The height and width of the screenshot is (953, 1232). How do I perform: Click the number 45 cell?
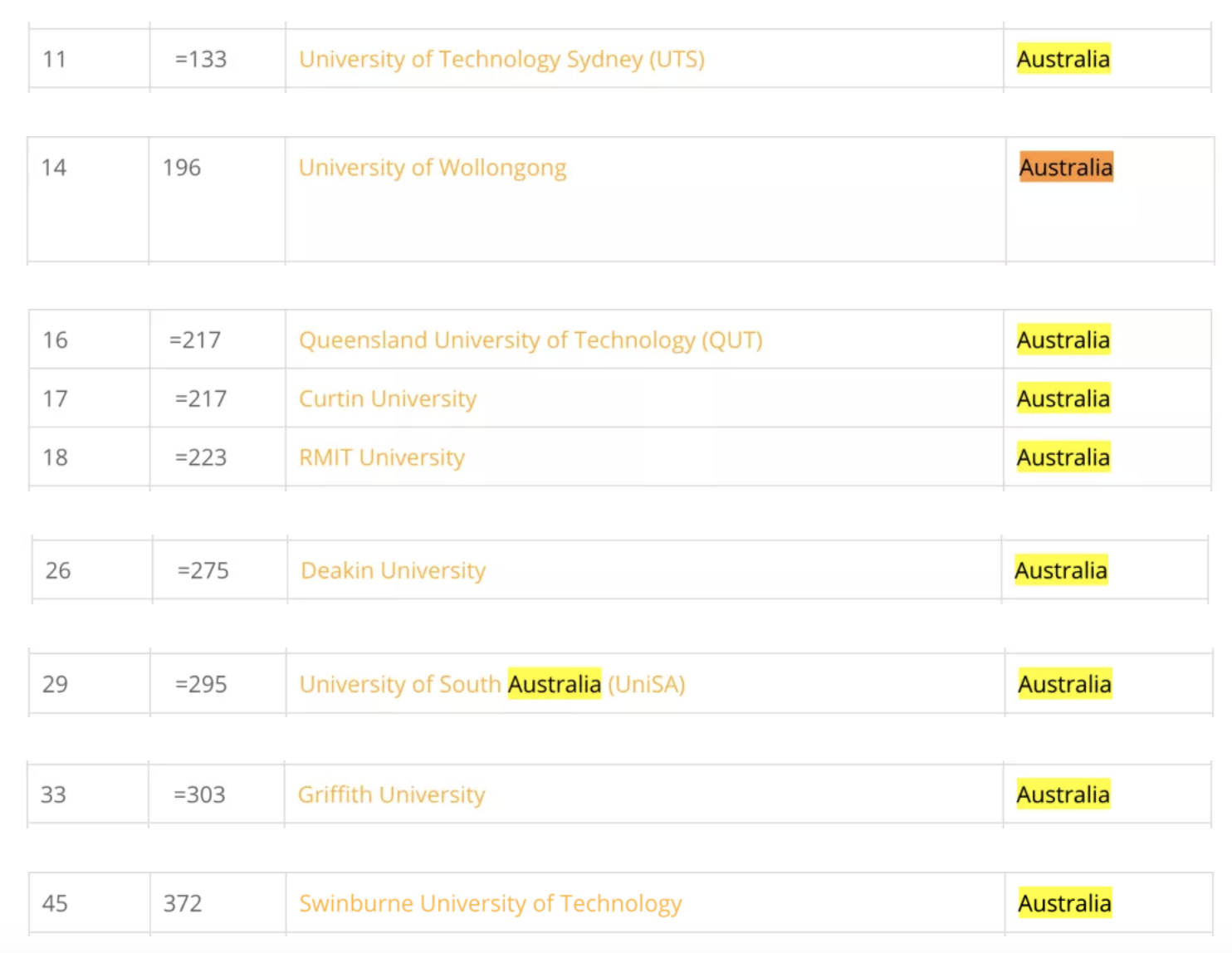[x=55, y=904]
